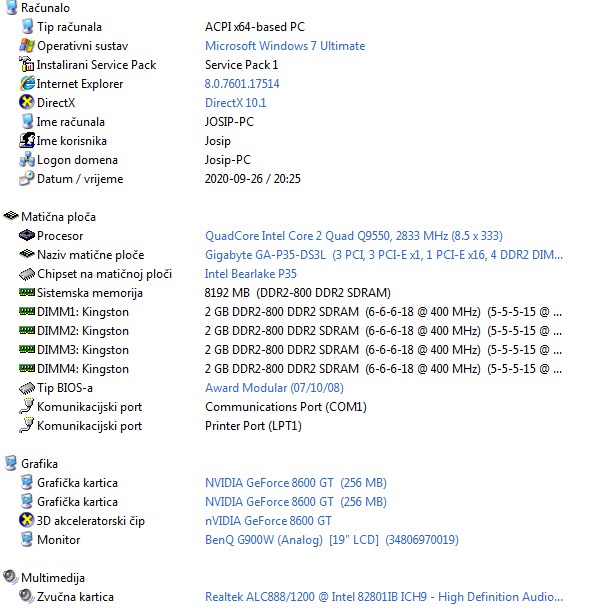
Task: Select the JOSIP-PC computer name value
Action: pos(229,122)
